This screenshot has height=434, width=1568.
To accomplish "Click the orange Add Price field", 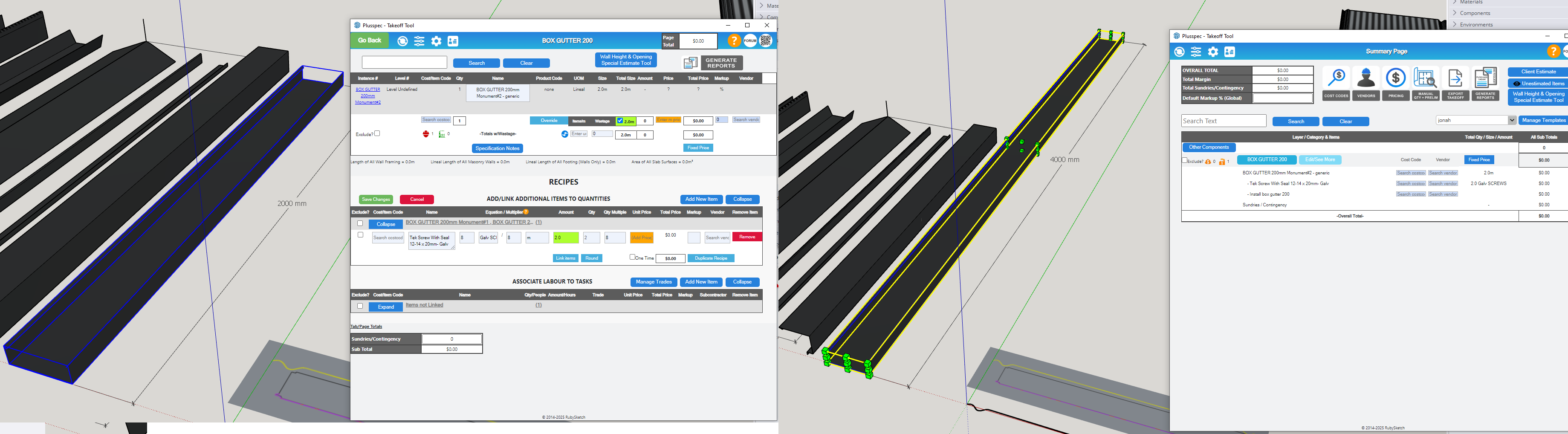I will pos(642,238).
